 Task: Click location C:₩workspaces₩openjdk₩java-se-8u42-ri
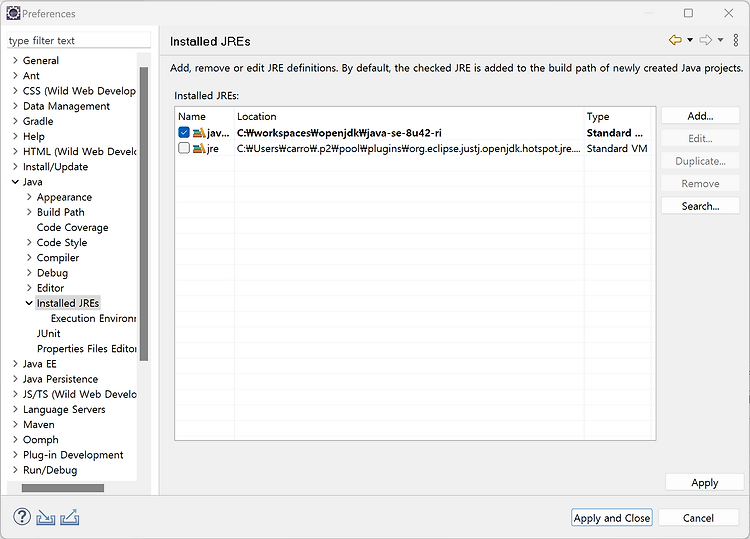click(x=339, y=133)
